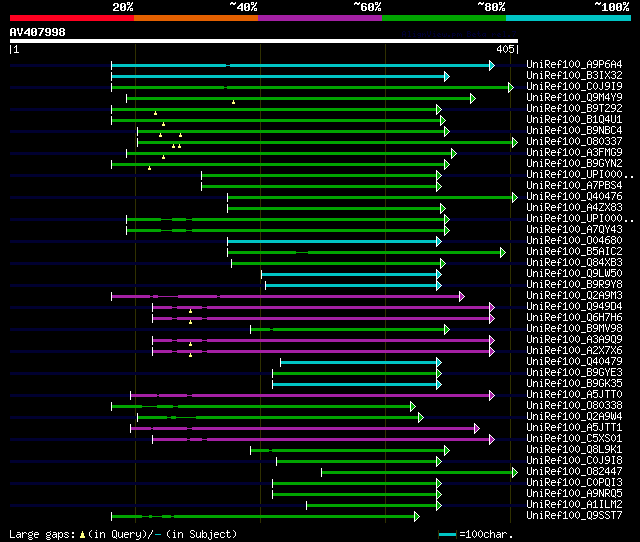Click the cyan =100char scale bar
The image size is (640, 542).
[447, 534]
